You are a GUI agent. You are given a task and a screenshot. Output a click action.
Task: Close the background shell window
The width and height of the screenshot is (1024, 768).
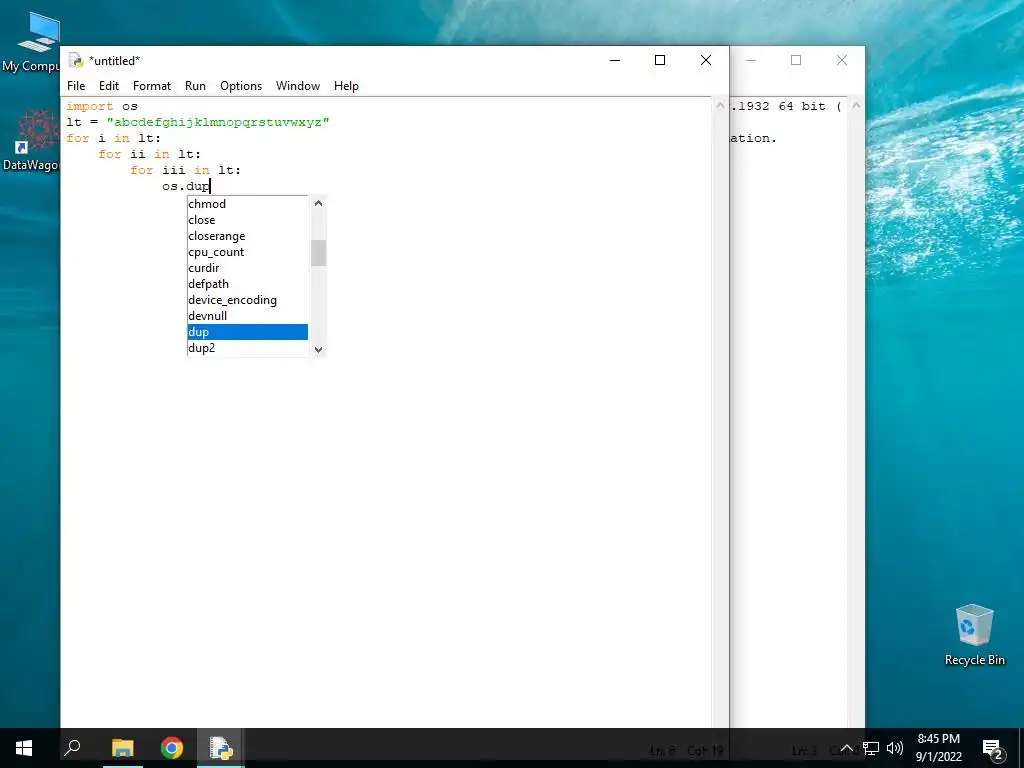[842, 60]
